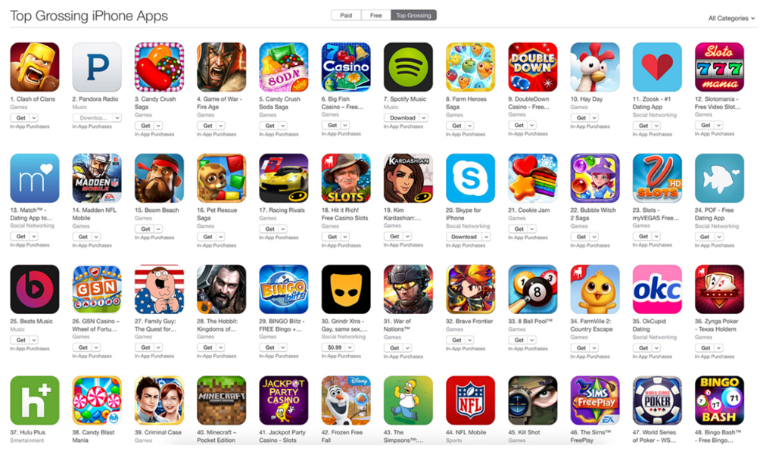Screen dimensions: 763x463
Task: Expand arrow beside Spotify Download button
Action: tap(424, 118)
